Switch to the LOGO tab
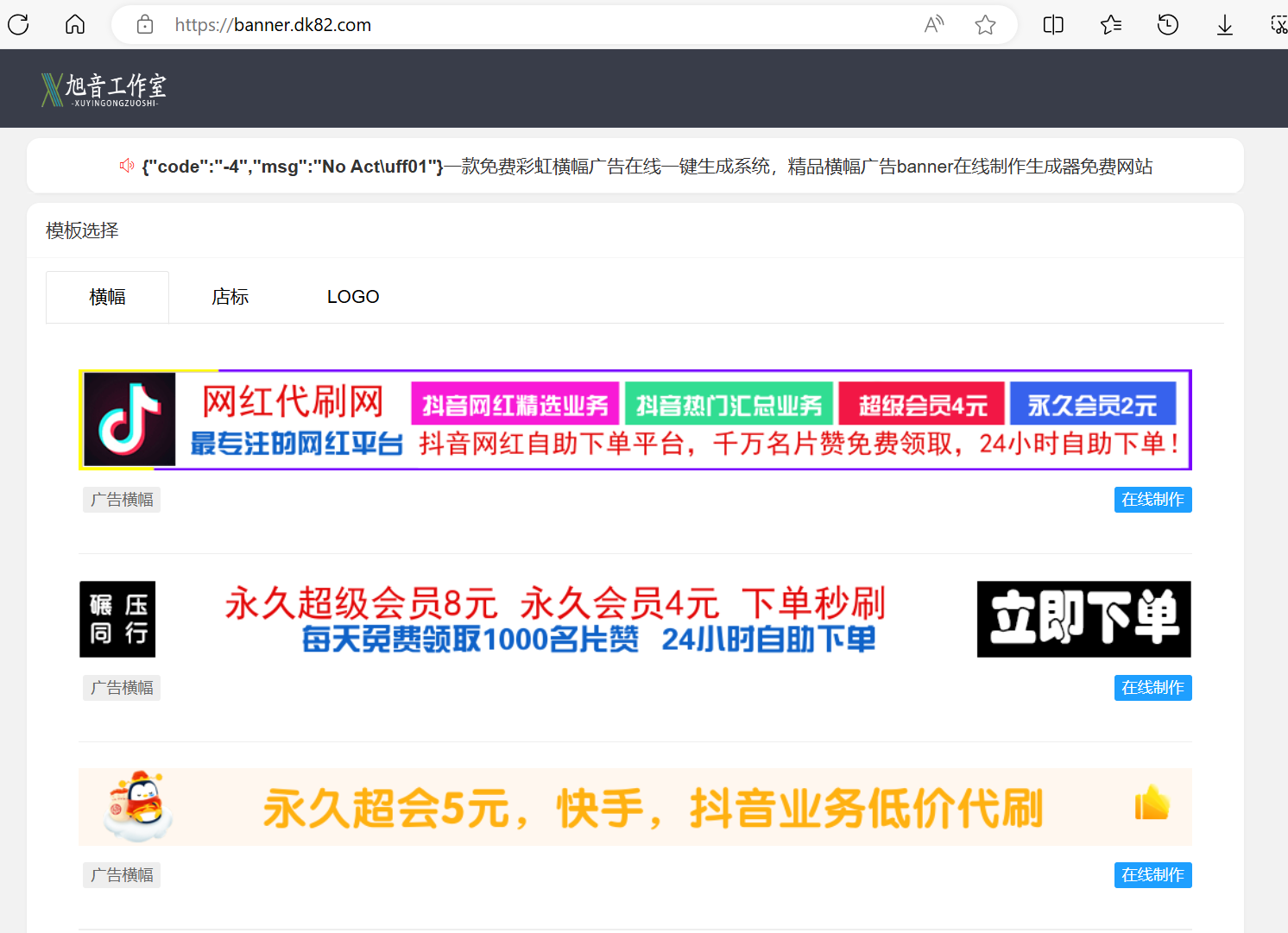The image size is (1288, 933). pos(353,297)
